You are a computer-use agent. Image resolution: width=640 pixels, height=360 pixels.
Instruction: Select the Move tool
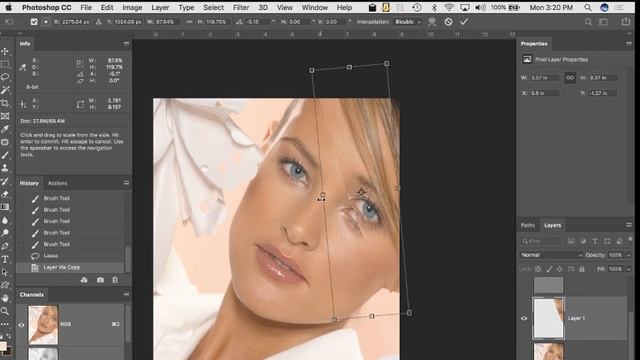5,51
